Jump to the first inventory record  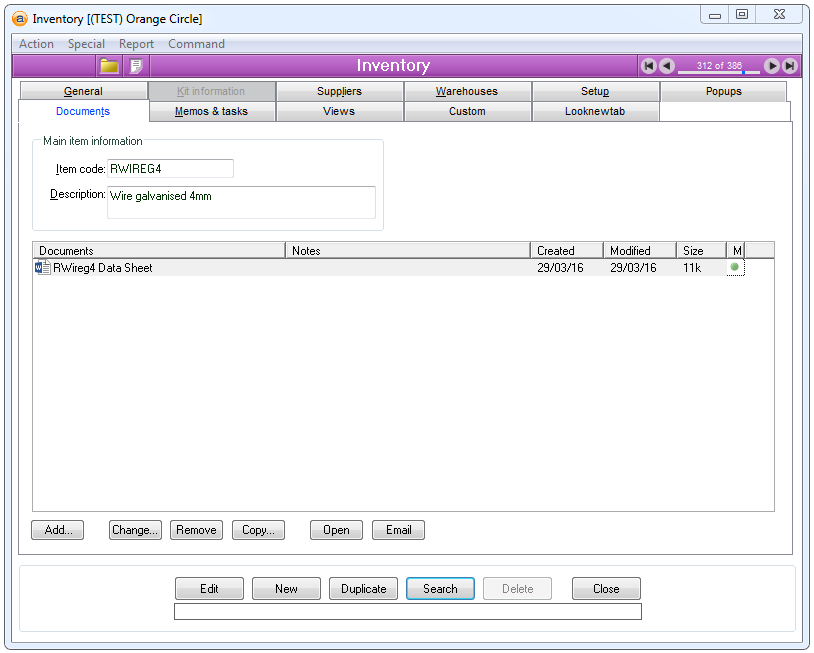click(x=649, y=66)
